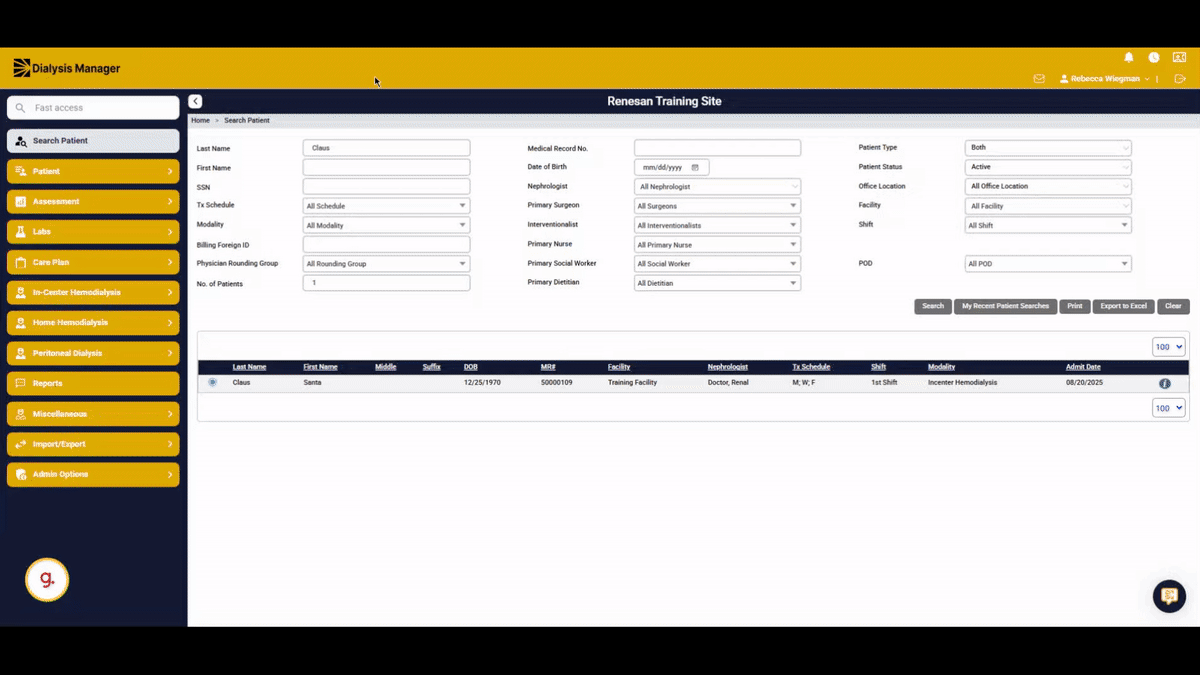
Task: Open the video conference icon in header
Action: pos(1180,58)
